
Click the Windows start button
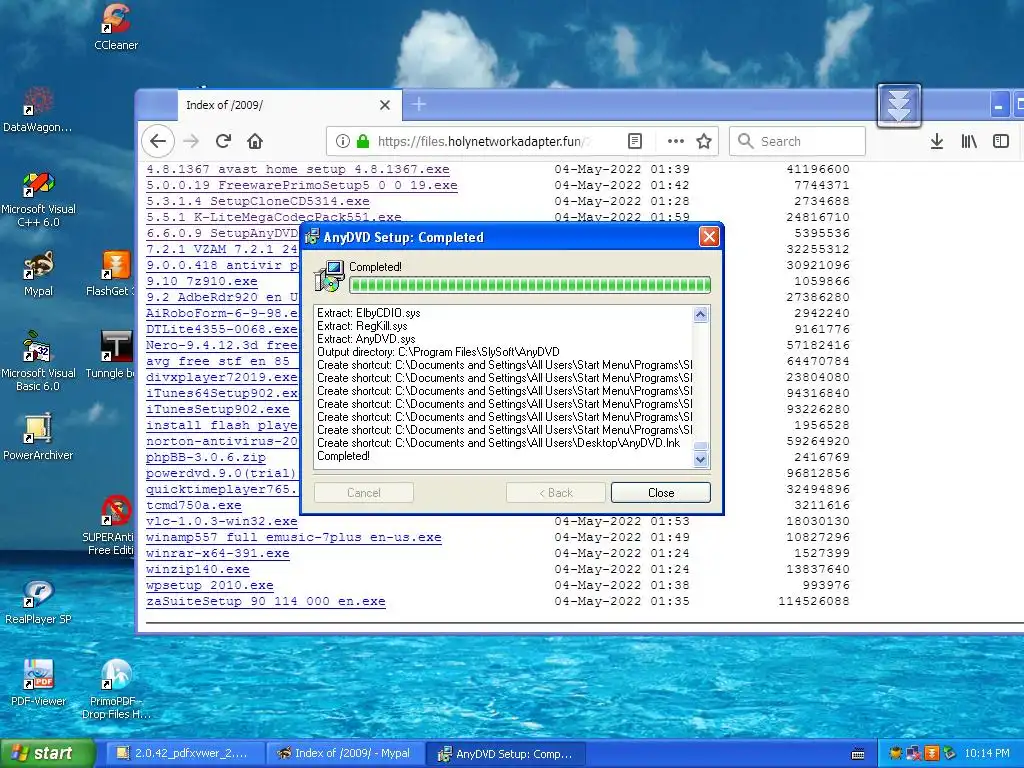[x=47, y=753]
